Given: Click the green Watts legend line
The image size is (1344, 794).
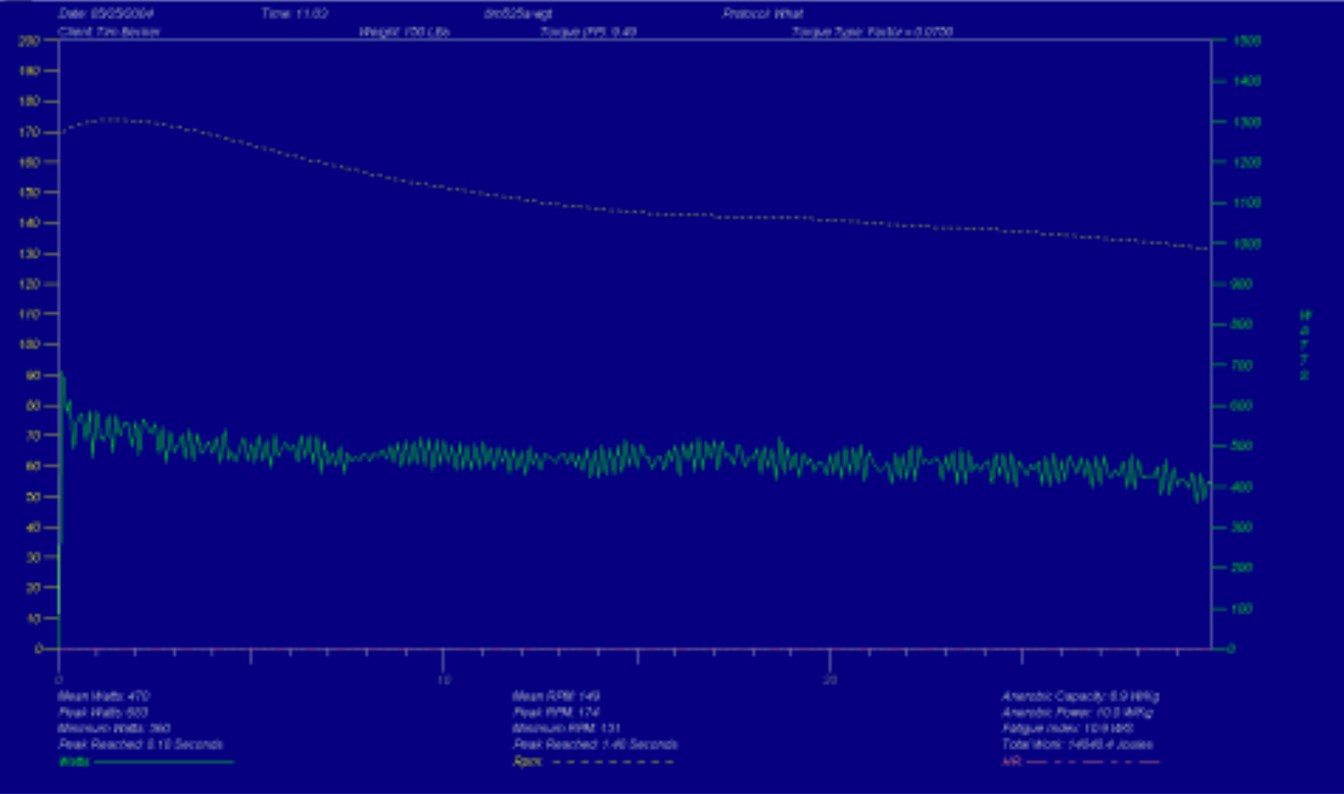Looking at the screenshot, I should click(163, 762).
